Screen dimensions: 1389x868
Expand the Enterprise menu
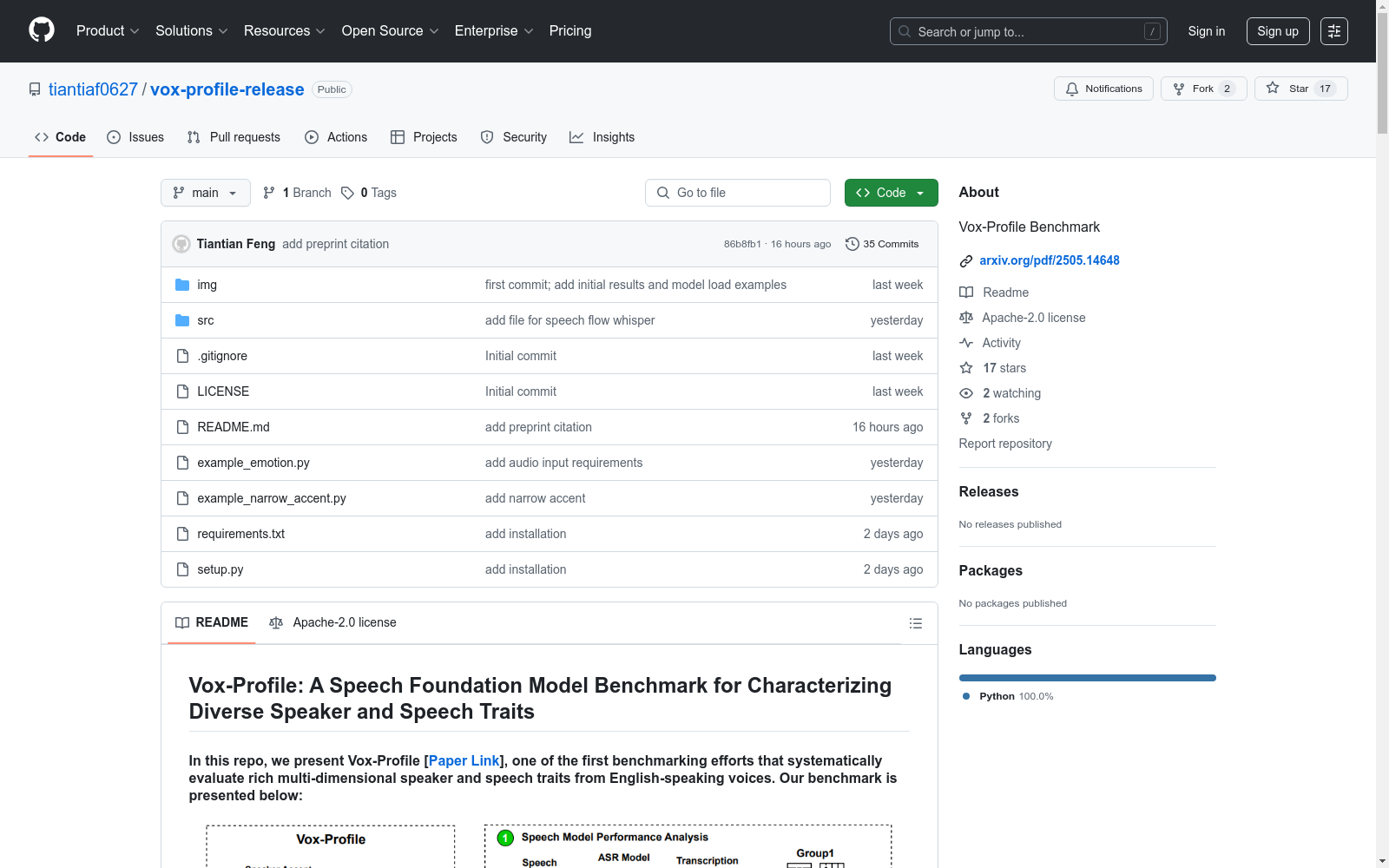(494, 30)
